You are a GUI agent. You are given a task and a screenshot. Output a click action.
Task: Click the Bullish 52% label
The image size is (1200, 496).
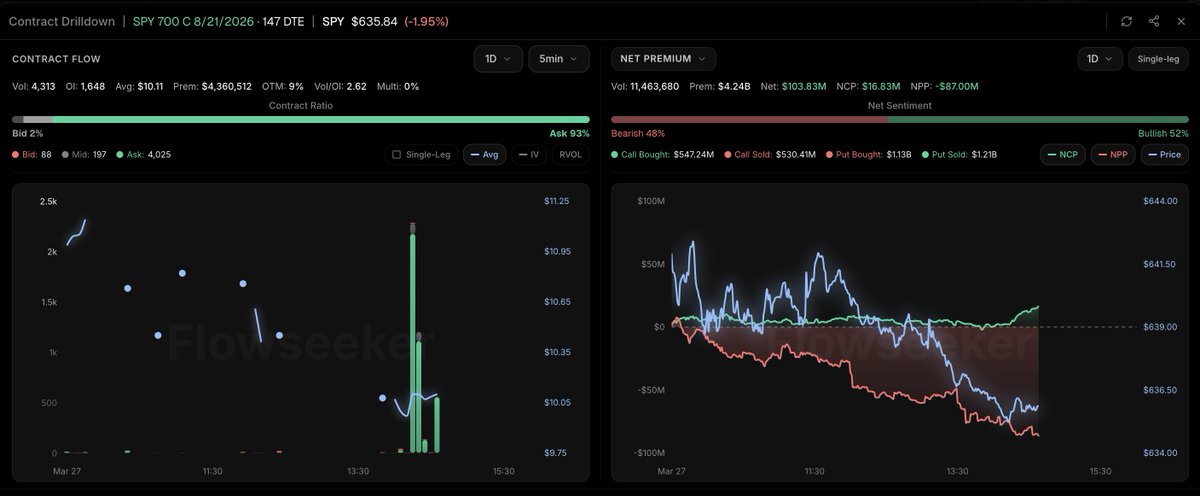[1163, 133]
